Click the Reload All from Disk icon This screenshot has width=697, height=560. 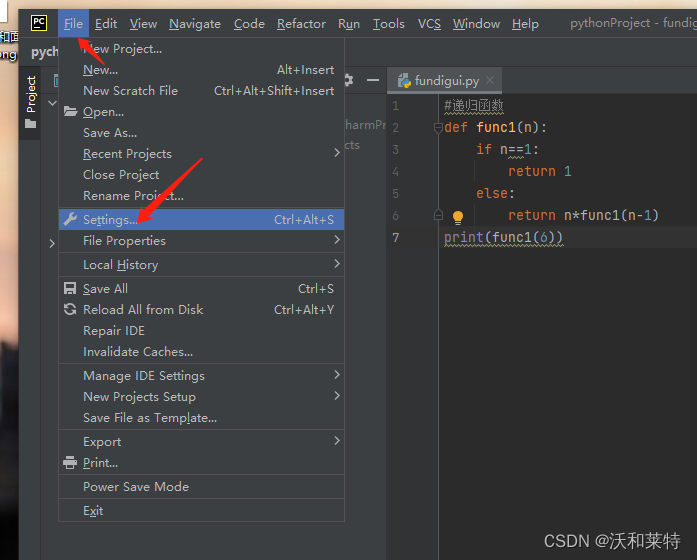click(70, 309)
